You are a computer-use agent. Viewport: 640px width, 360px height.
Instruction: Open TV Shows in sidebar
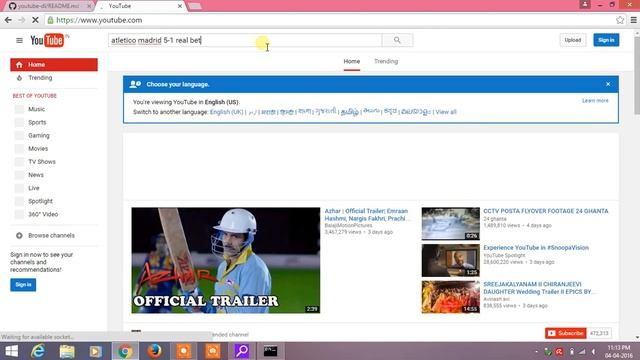[x=42, y=162]
